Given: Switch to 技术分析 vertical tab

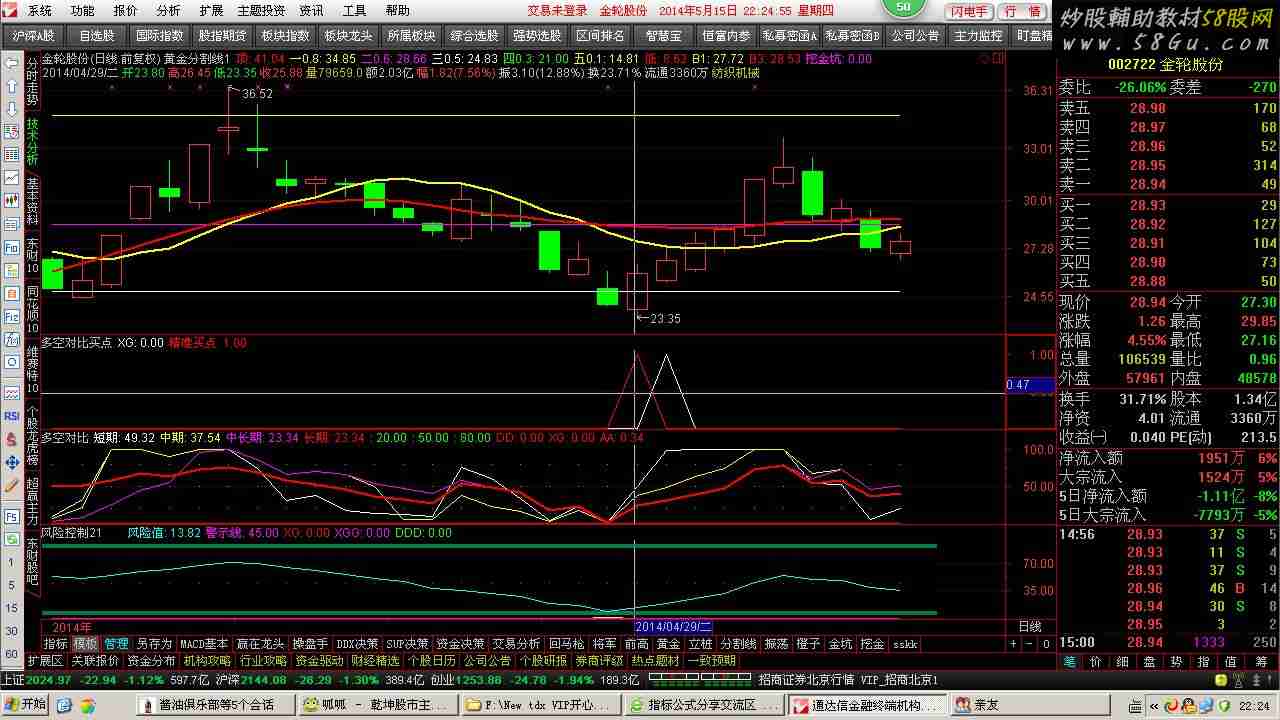Looking at the screenshot, I should [32, 143].
